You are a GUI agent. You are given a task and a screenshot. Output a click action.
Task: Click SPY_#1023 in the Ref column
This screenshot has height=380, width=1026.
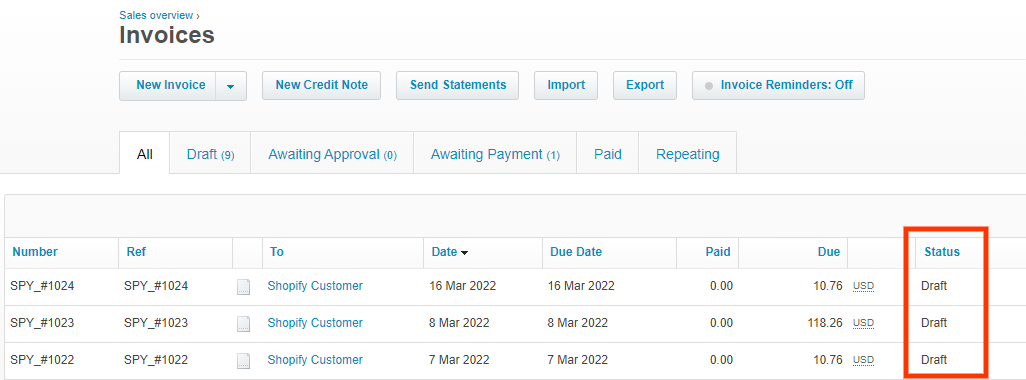coord(156,322)
